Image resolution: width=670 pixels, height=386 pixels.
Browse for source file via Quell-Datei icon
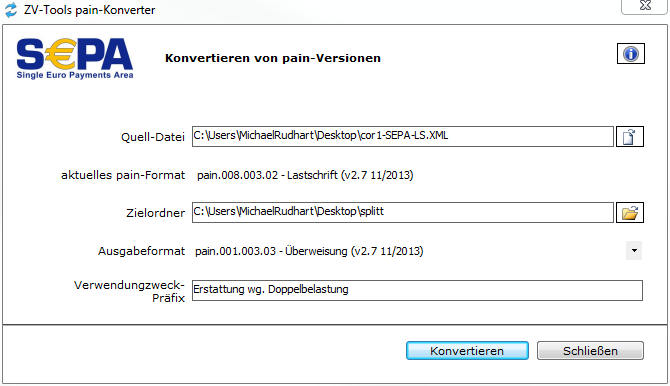click(630, 137)
